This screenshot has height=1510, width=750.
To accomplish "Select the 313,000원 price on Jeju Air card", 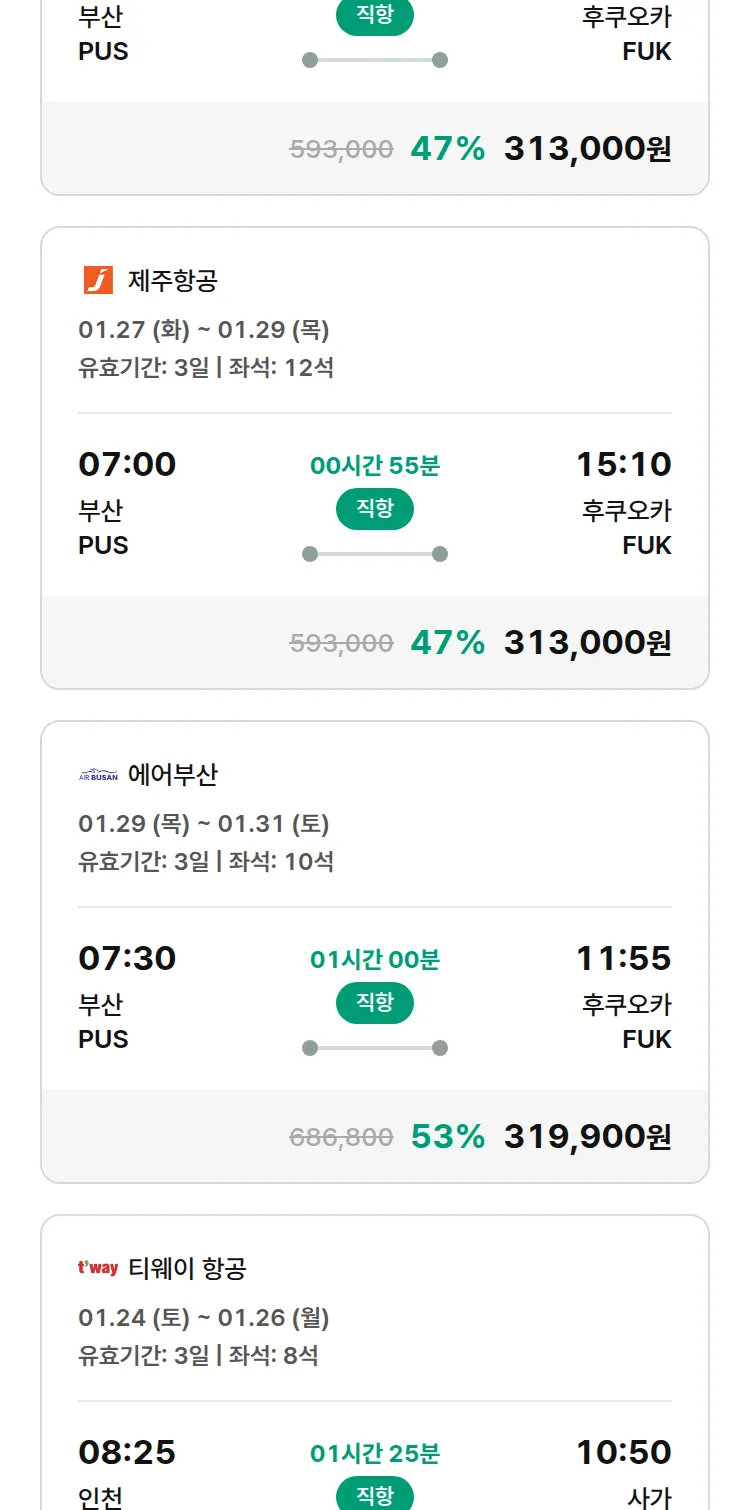I will coord(587,642).
